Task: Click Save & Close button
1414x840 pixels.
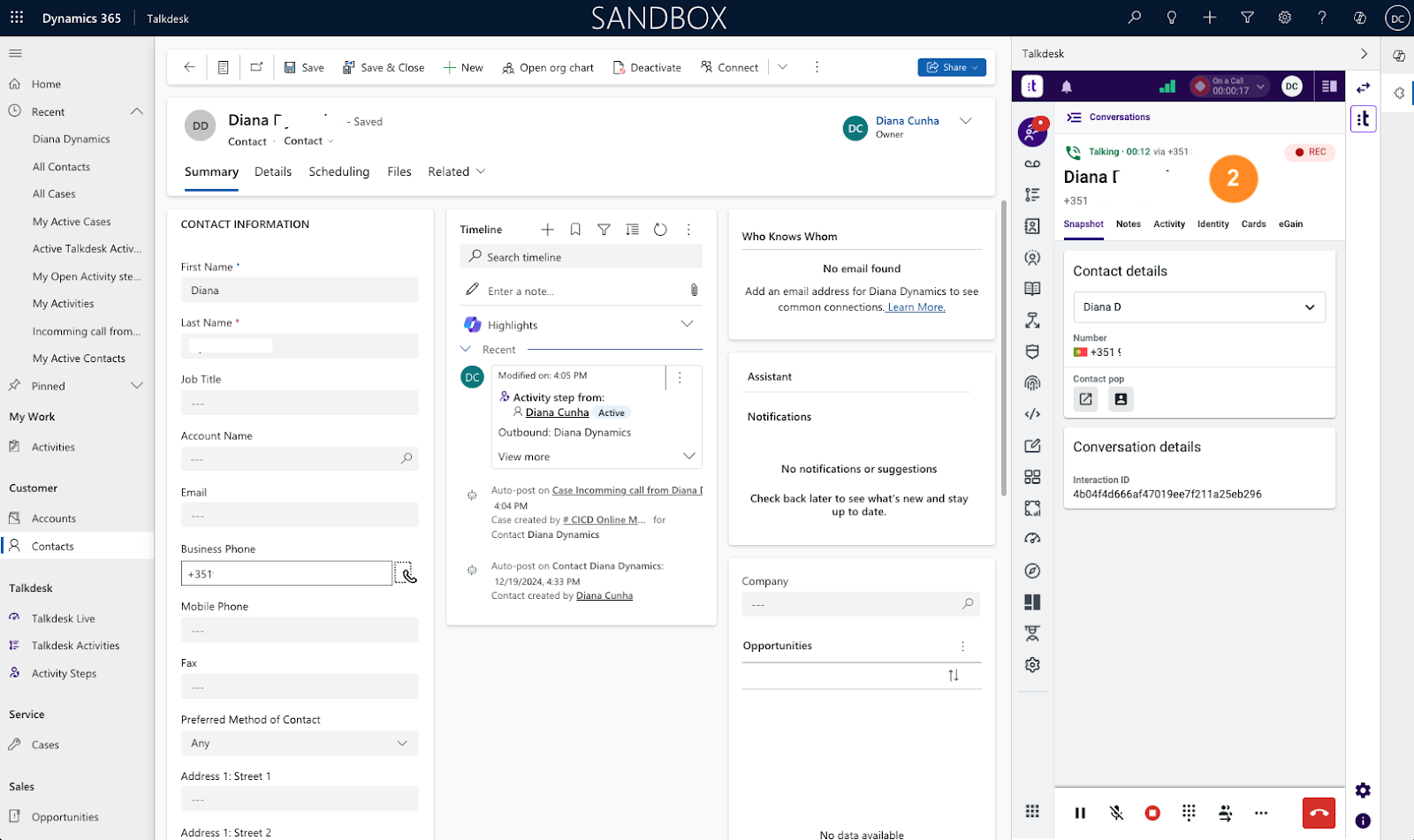Action: click(384, 67)
